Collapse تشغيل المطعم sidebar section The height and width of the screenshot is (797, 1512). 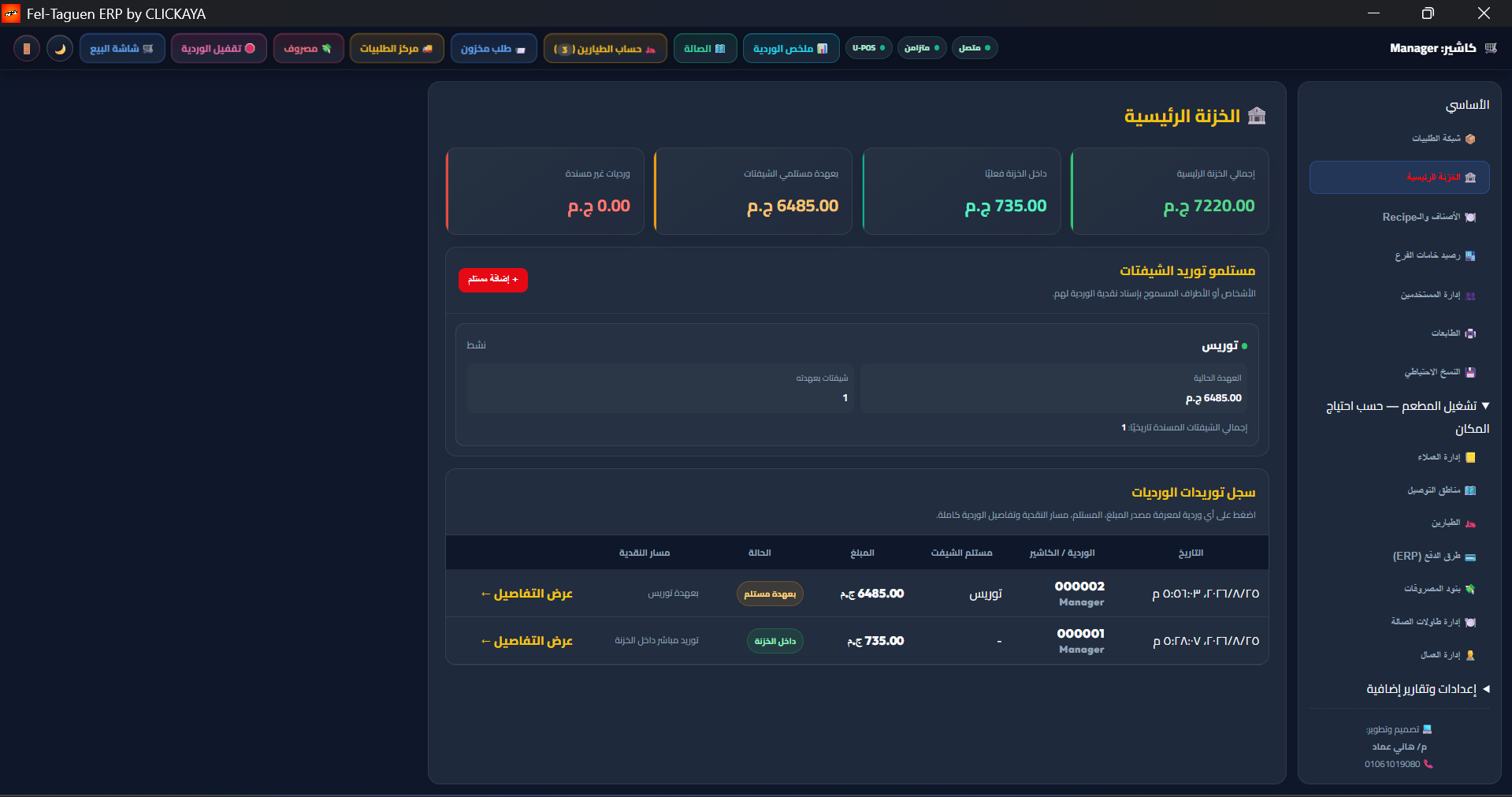1408,417
